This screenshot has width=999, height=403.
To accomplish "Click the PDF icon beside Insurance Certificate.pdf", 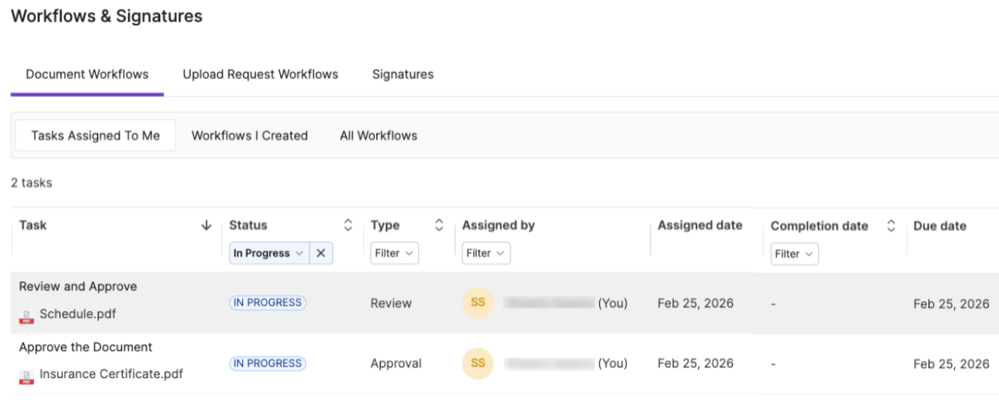I will click(x=27, y=377).
